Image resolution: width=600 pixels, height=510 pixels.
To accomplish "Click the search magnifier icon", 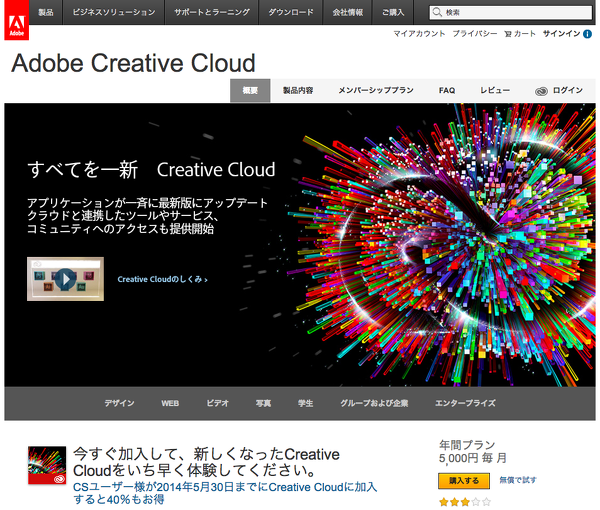I will tap(437, 13).
